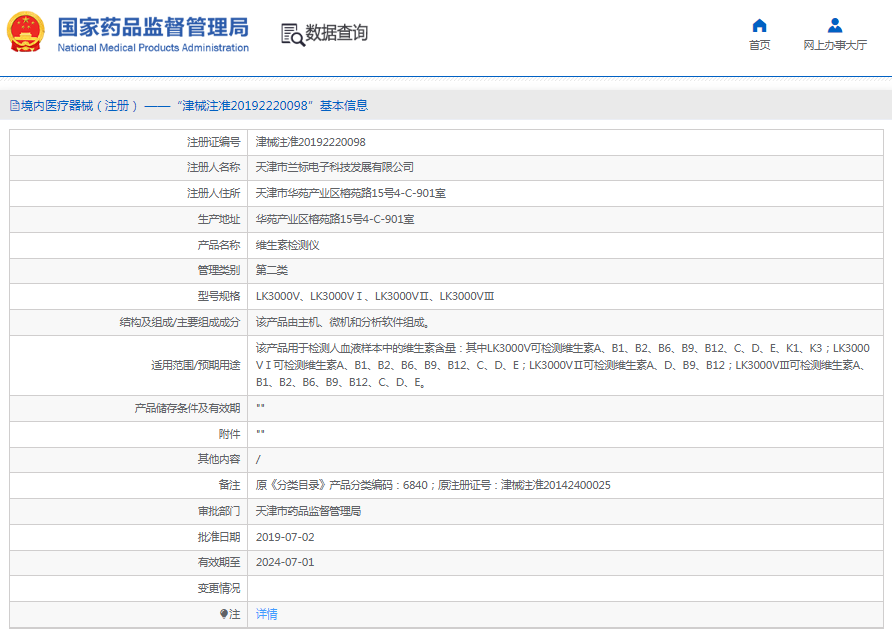This screenshot has width=892, height=637.
Task: Select the 结构及组成/主要组成成分 label
Action: coord(180,322)
